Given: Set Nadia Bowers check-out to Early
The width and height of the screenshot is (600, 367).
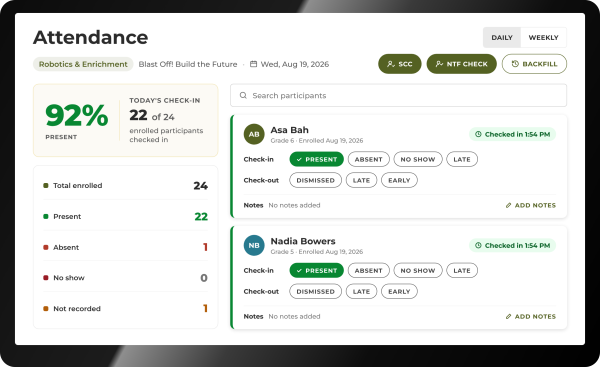Looking at the screenshot, I should (x=399, y=291).
